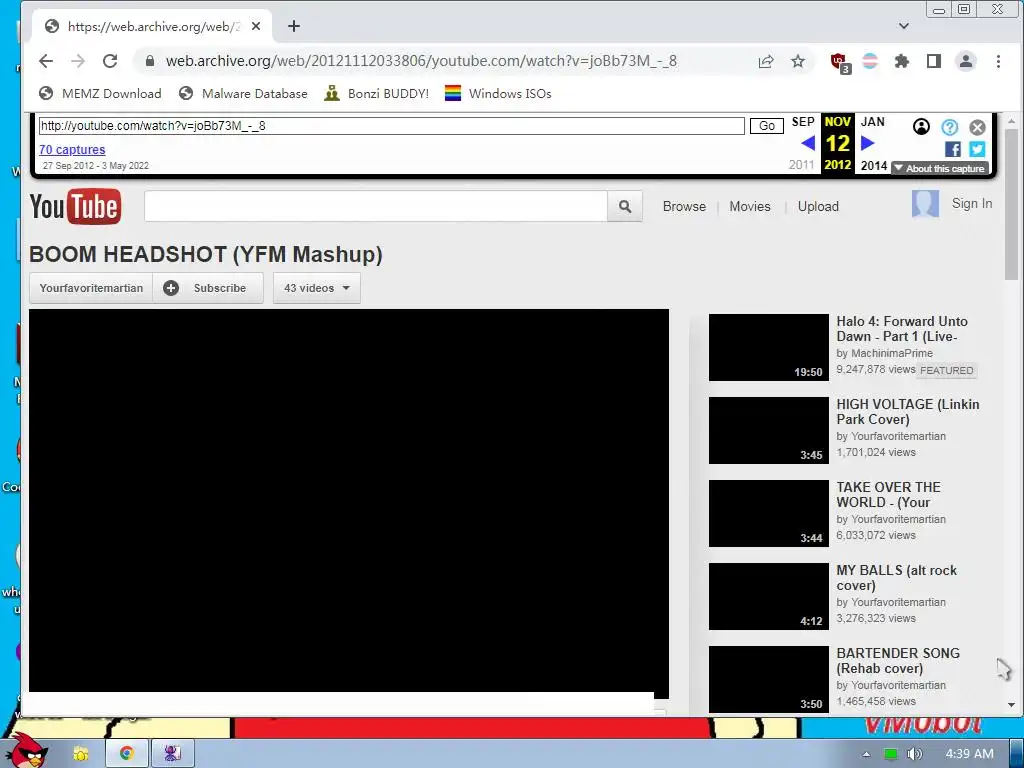Screen dimensions: 1024x768
Task: Open the HIGH VOLTAGE (Linkin Park Cover) title
Action: (x=908, y=412)
